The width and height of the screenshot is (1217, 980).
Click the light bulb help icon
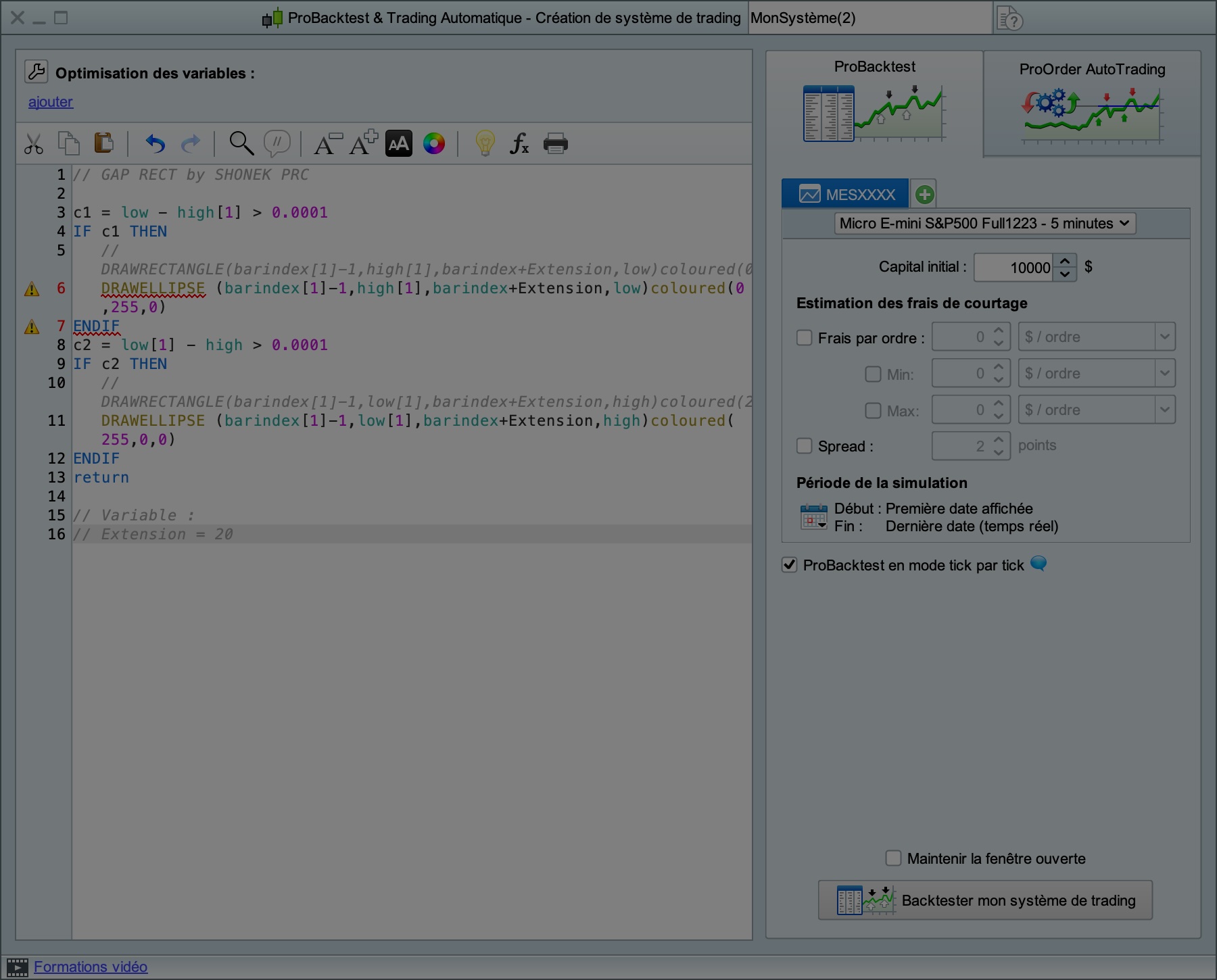click(x=485, y=143)
